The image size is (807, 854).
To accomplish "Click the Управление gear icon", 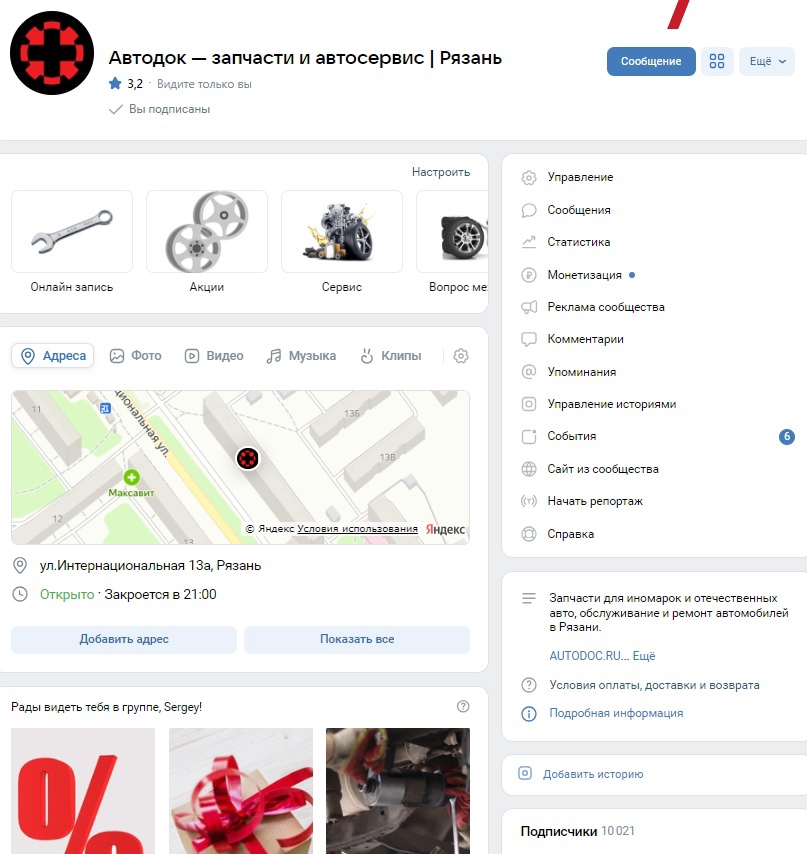I will [x=529, y=178].
